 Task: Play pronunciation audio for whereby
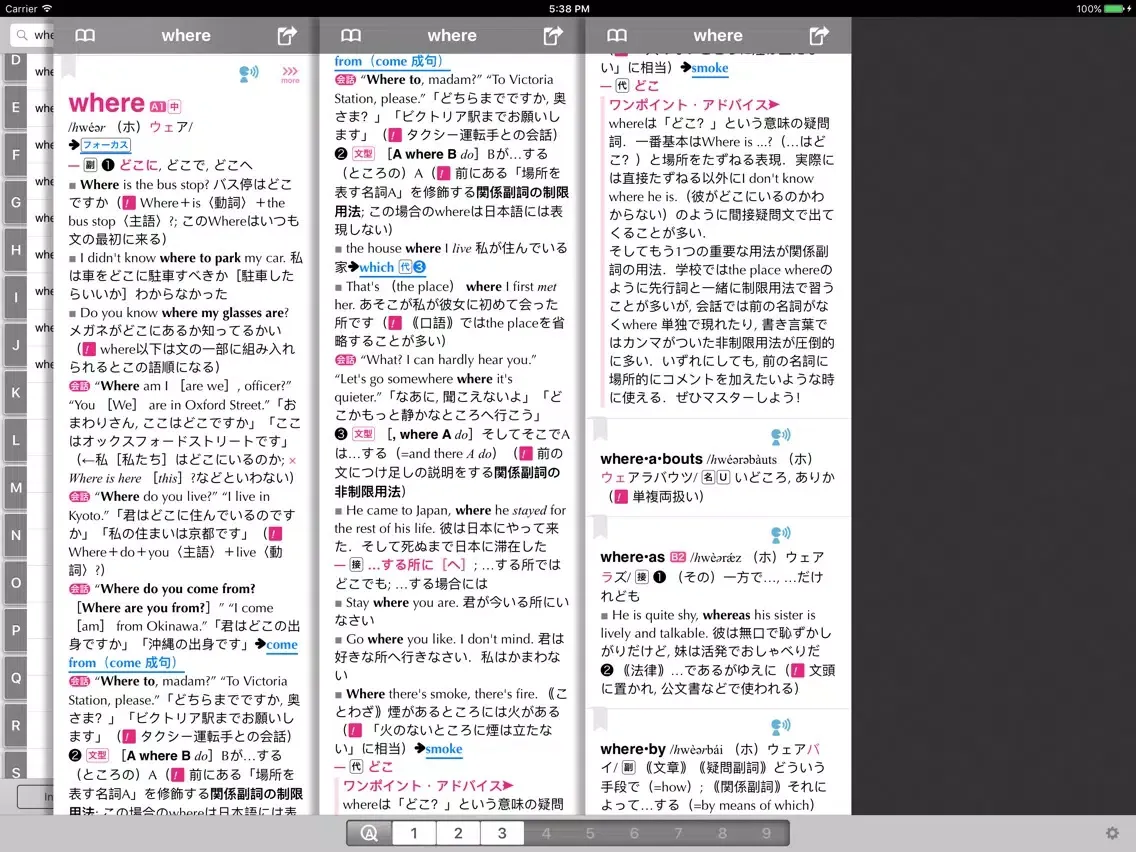[780, 726]
